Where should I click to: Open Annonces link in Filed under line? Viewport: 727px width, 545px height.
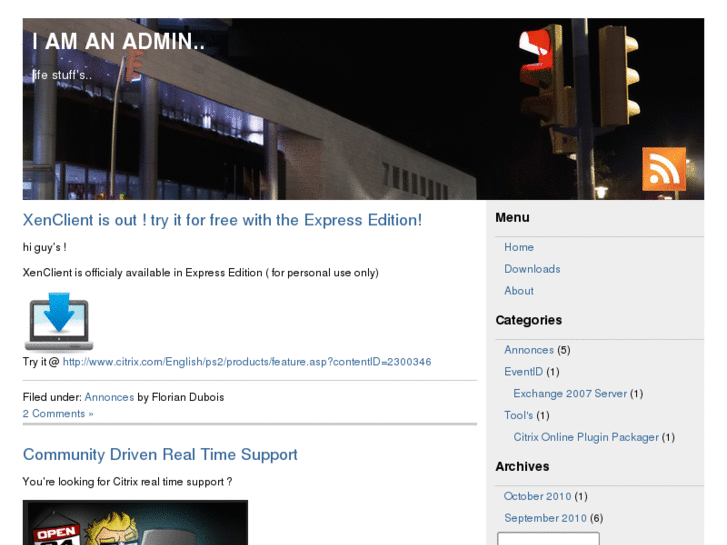109,397
